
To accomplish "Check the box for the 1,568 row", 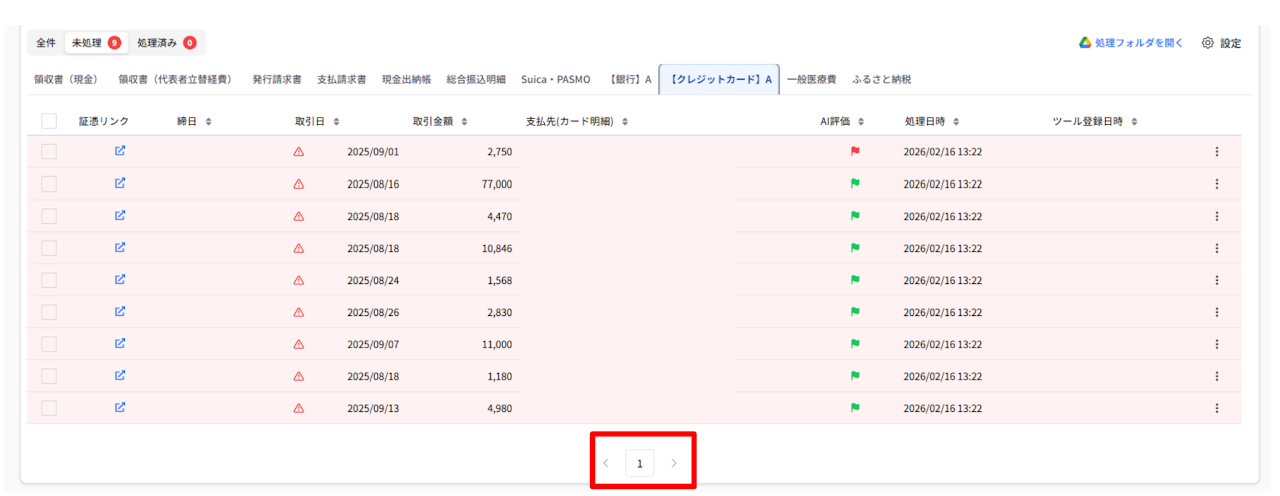I will (49, 280).
